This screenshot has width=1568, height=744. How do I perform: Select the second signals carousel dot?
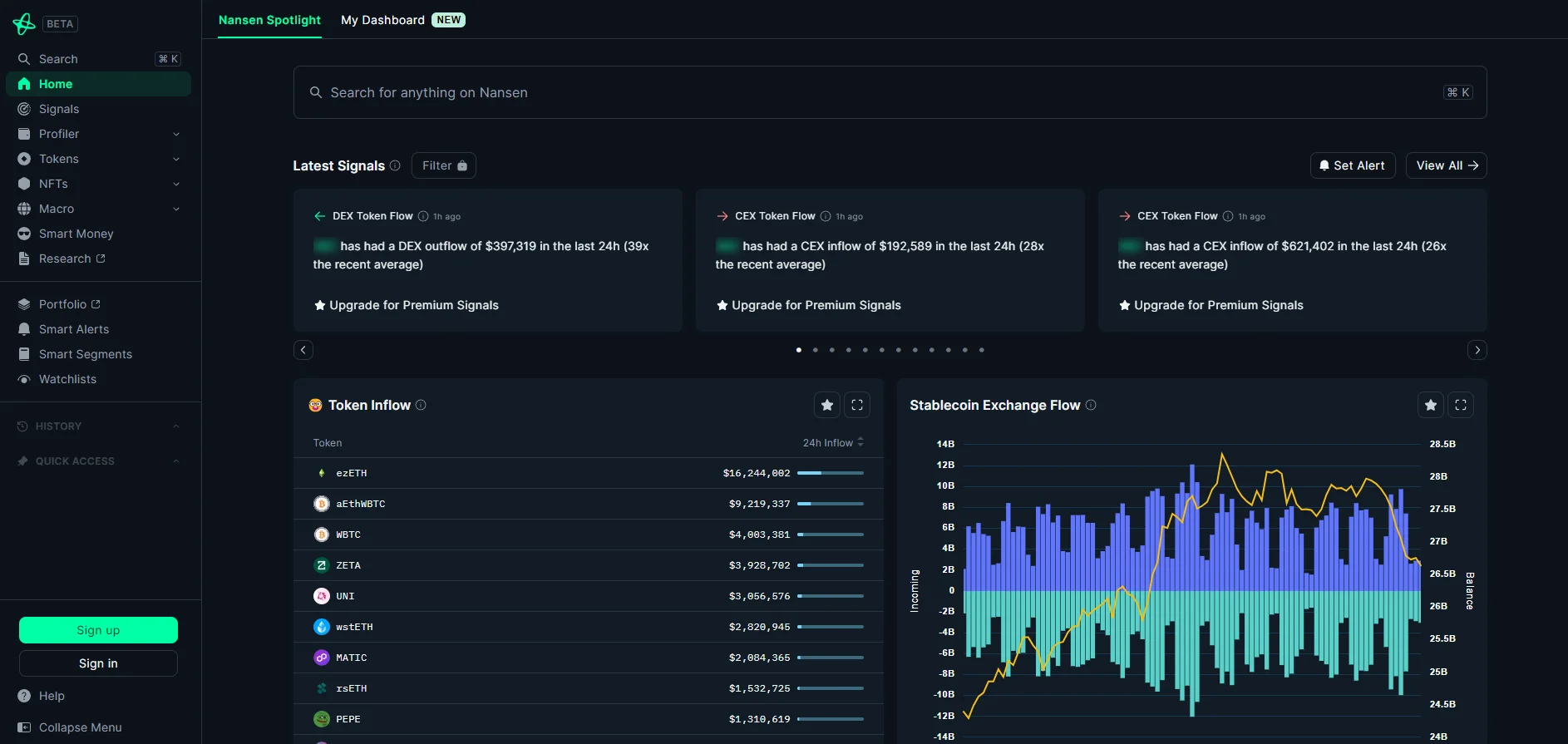coord(816,350)
